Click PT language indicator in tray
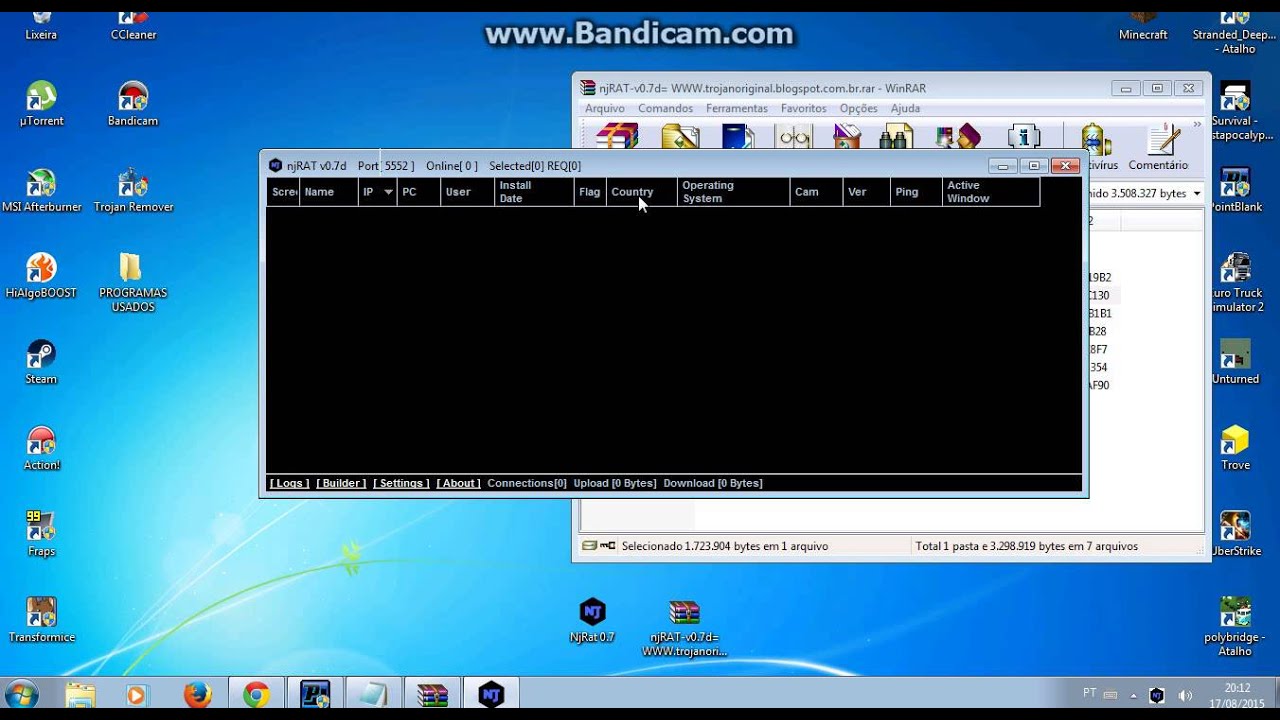1280x720 pixels. [1089, 693]
